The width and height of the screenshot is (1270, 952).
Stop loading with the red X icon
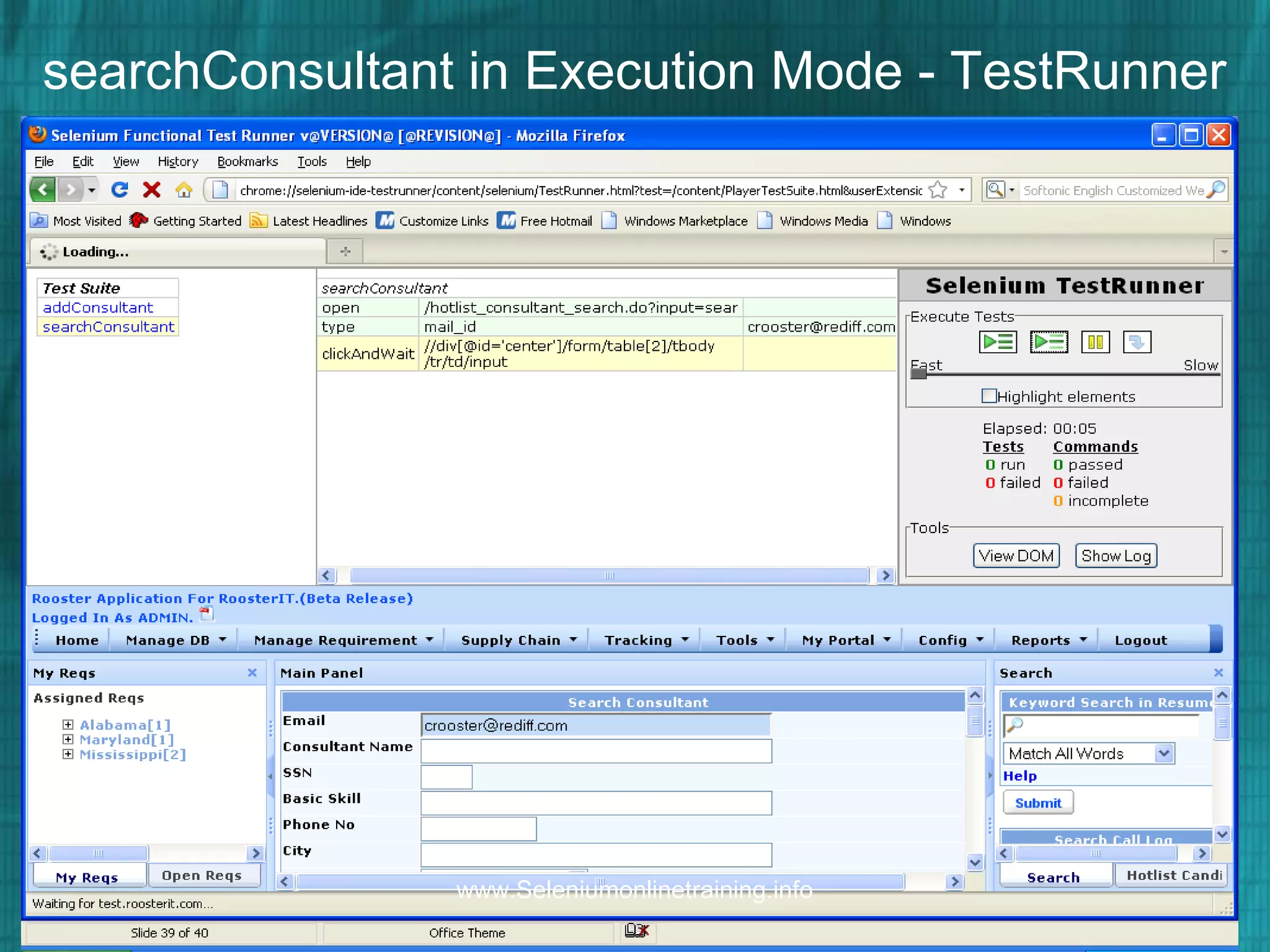pyautogui.click(x=152, y=190)
